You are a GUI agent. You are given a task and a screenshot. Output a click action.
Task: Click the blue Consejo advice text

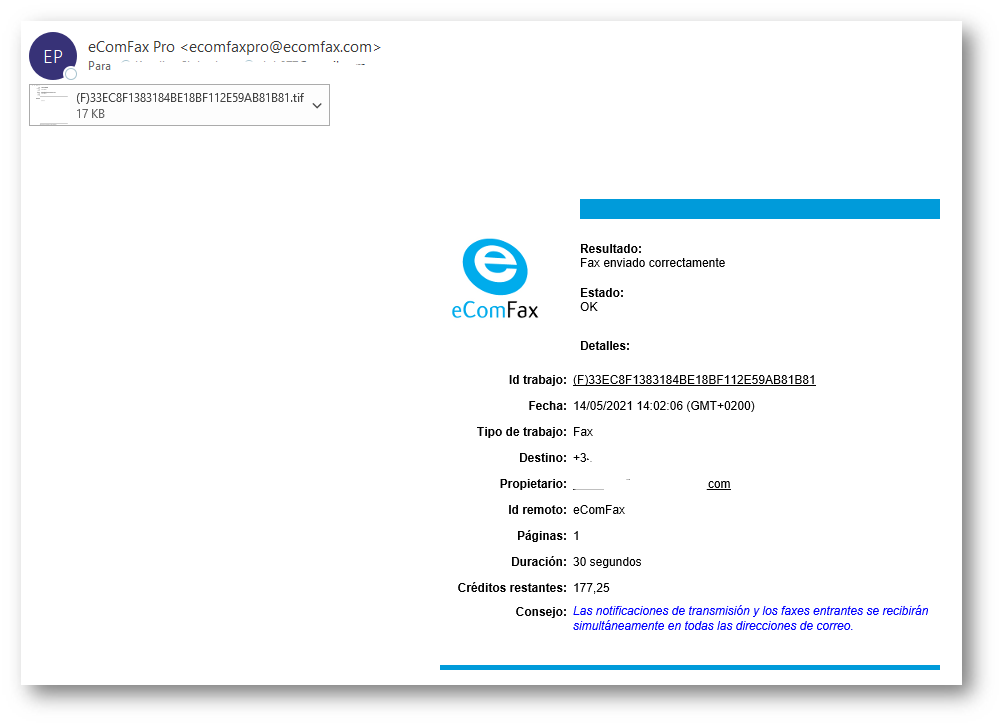(750, 618)
